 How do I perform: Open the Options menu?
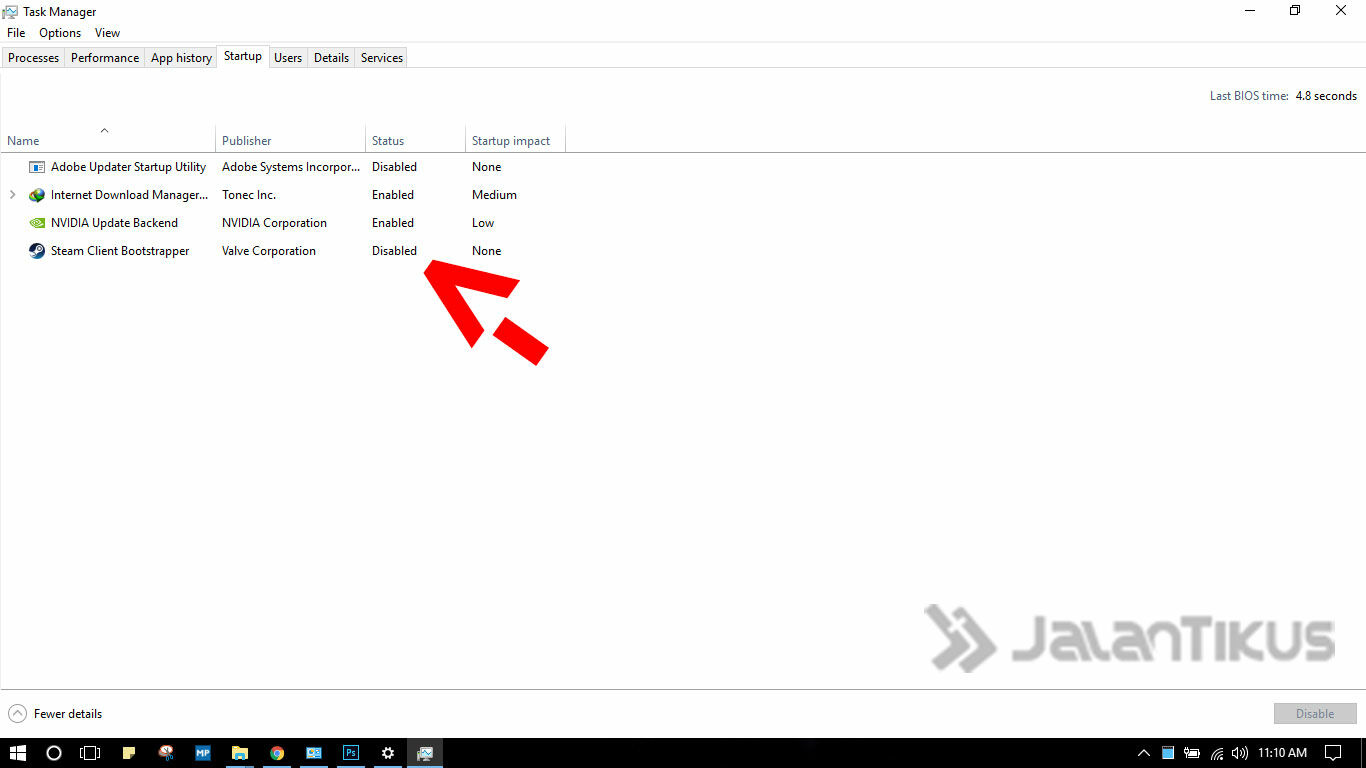pos(60,33)
